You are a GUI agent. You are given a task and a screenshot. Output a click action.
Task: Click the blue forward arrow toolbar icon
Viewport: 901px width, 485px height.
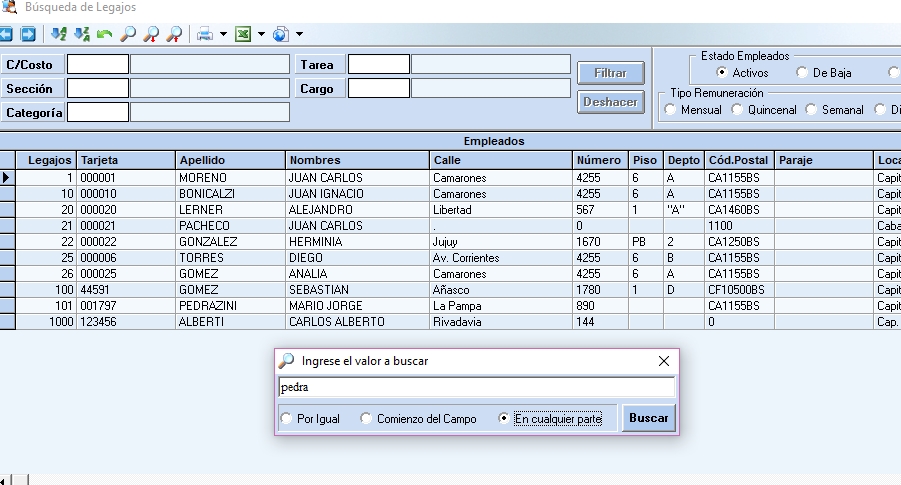28,34
